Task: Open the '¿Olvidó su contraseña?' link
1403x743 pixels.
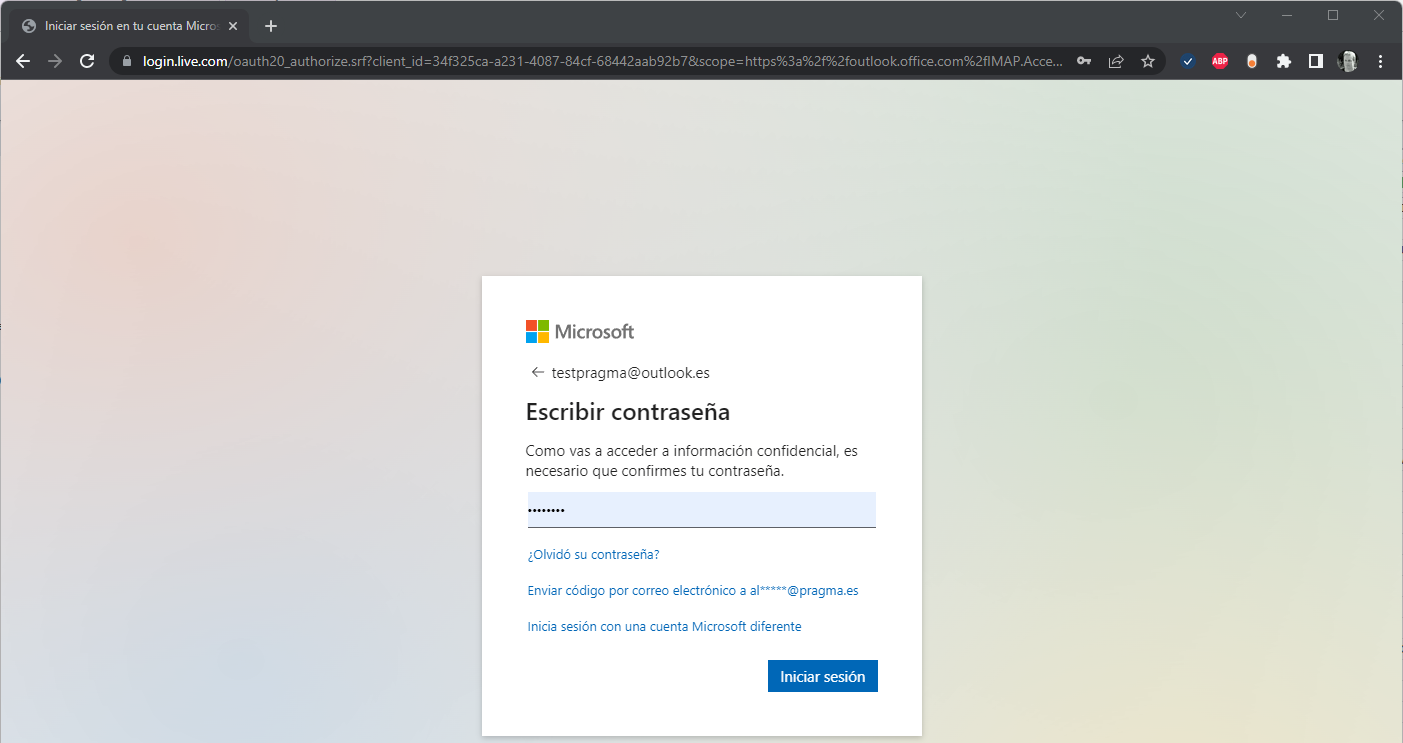Action: 593,554
